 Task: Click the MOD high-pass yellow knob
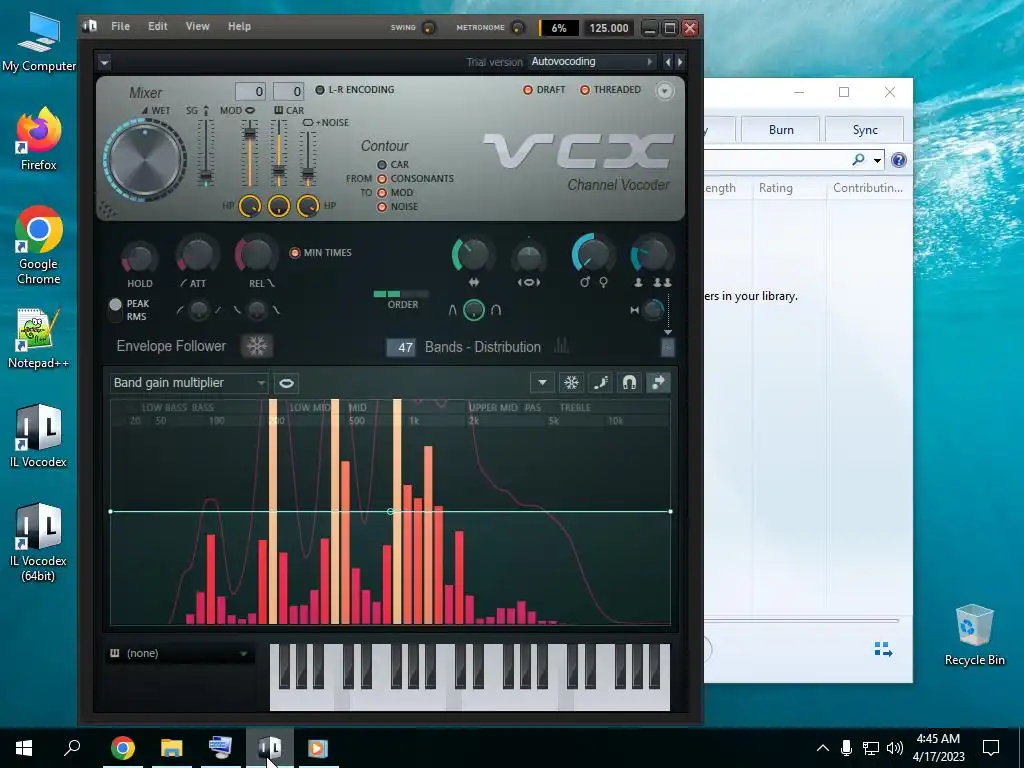(249, 206)
